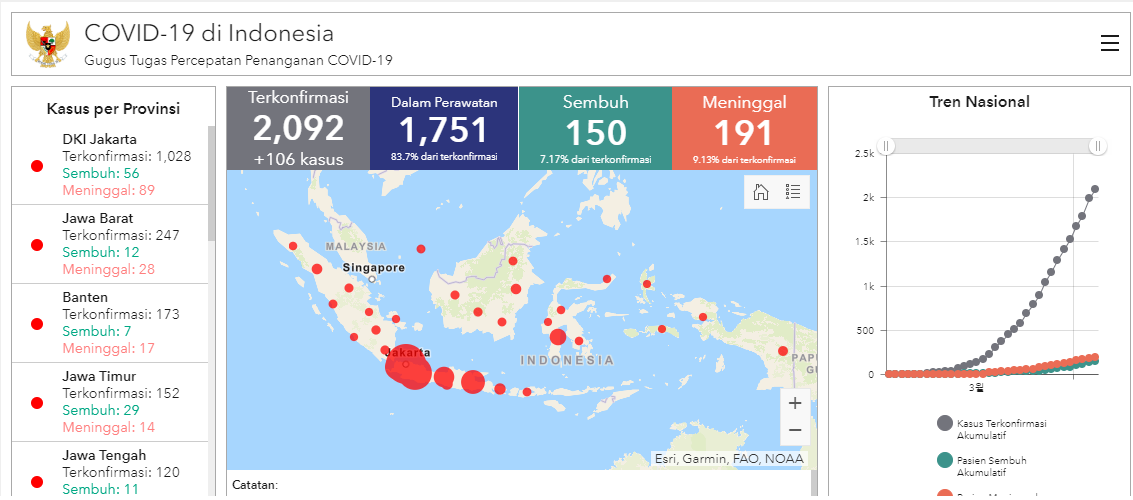Click the red dot beside Jawa Barat
Viewport: 1133px width, 500px height.
tap(37, 245)
